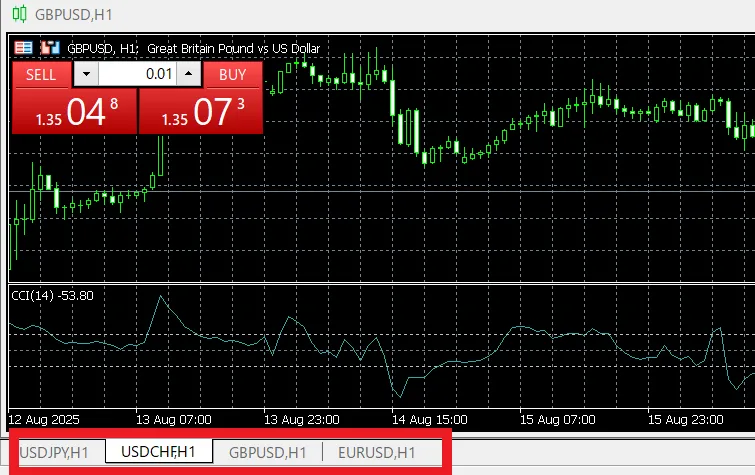Switch to the USDJPY,H1 chart tab
The height and width of the screenshot is (475, 755).
pos(55,452)
